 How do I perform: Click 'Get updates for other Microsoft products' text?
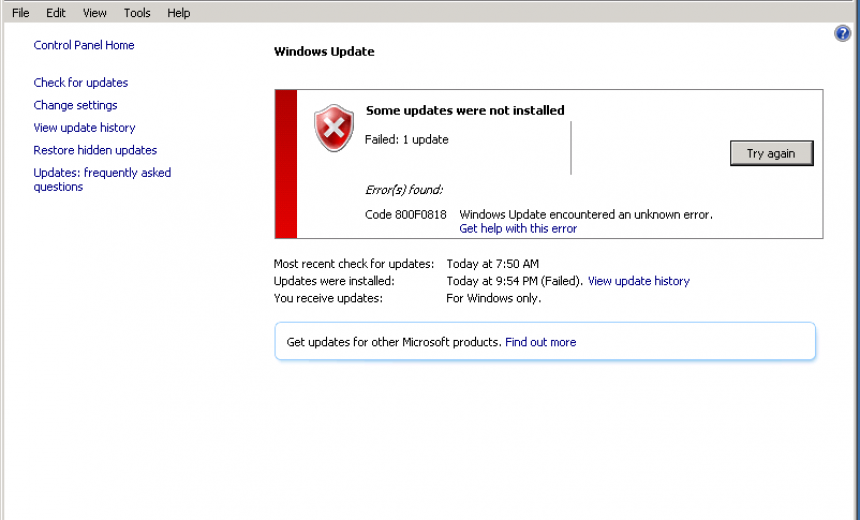[394, 342]
